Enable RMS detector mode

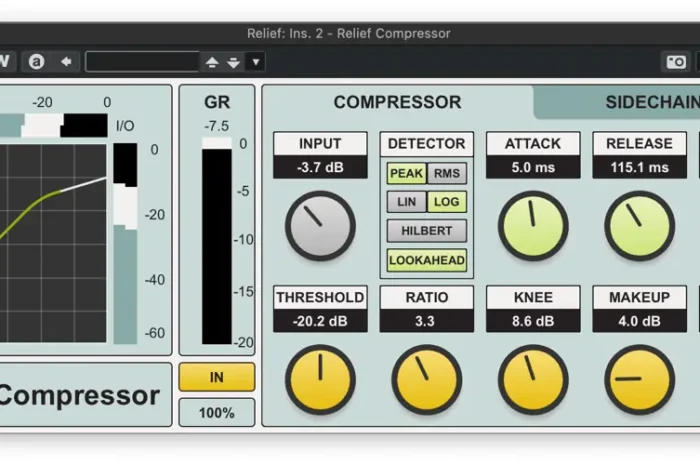(446, 173)
